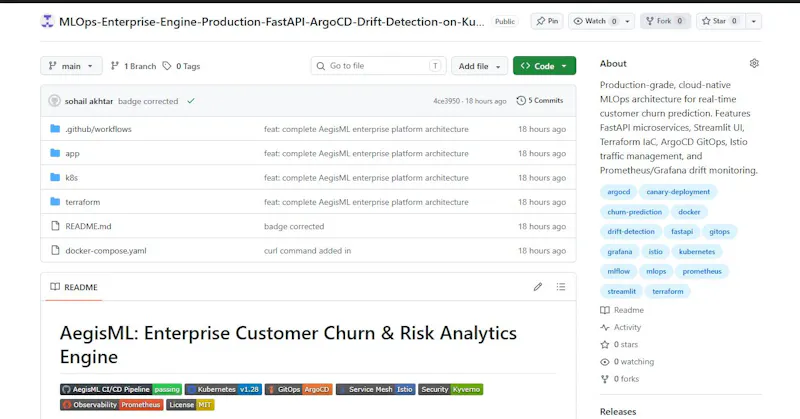The width and height of the screenshot is (800, 419).
Task: Open the green Code dropdown
Action: coord(544,66)
